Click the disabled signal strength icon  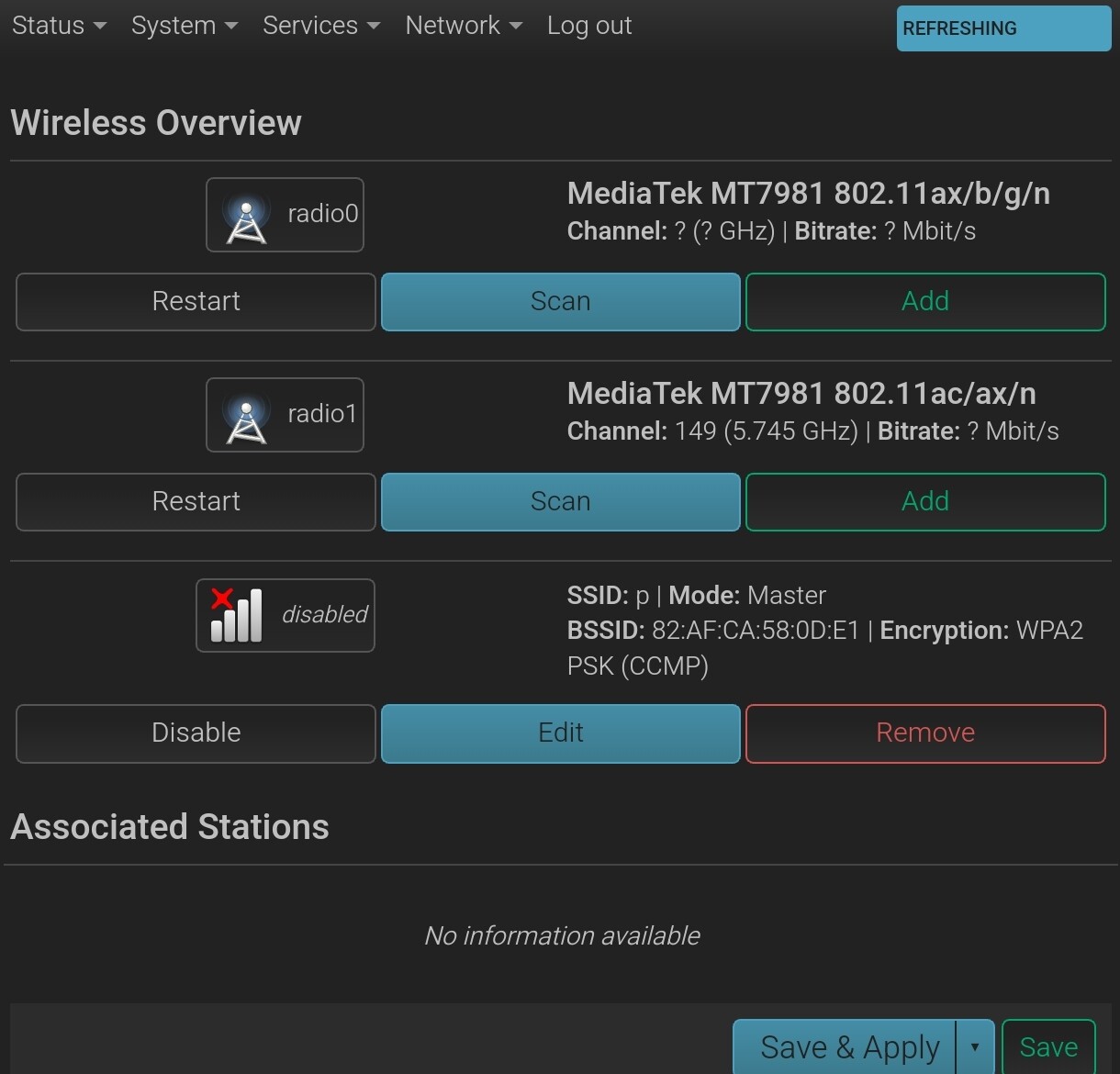[236, 615]
